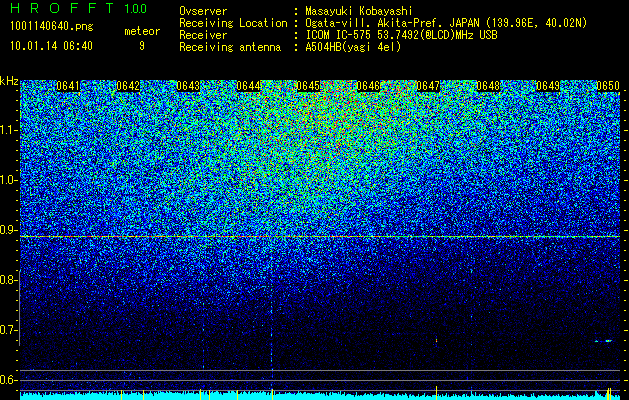The height and width of the screenshot is (400, 629).
Task: Click the 0.6 kHz axis label
Action: pyautogui.click(x=8, y=380)
